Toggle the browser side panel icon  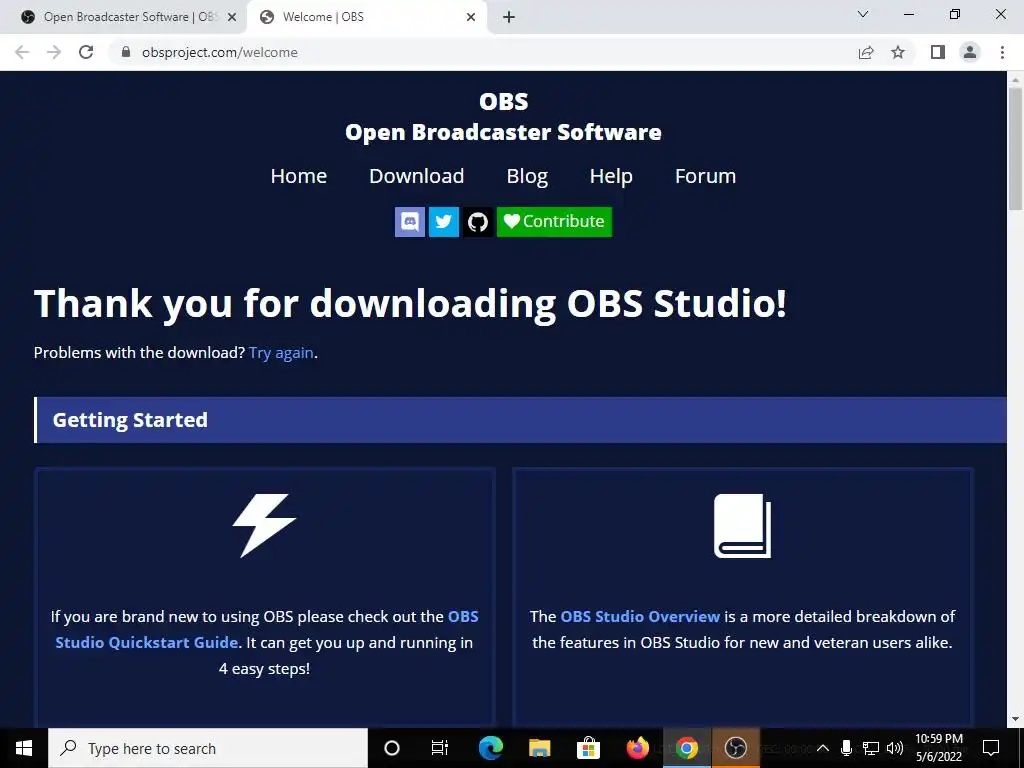[x=938, y=52]
